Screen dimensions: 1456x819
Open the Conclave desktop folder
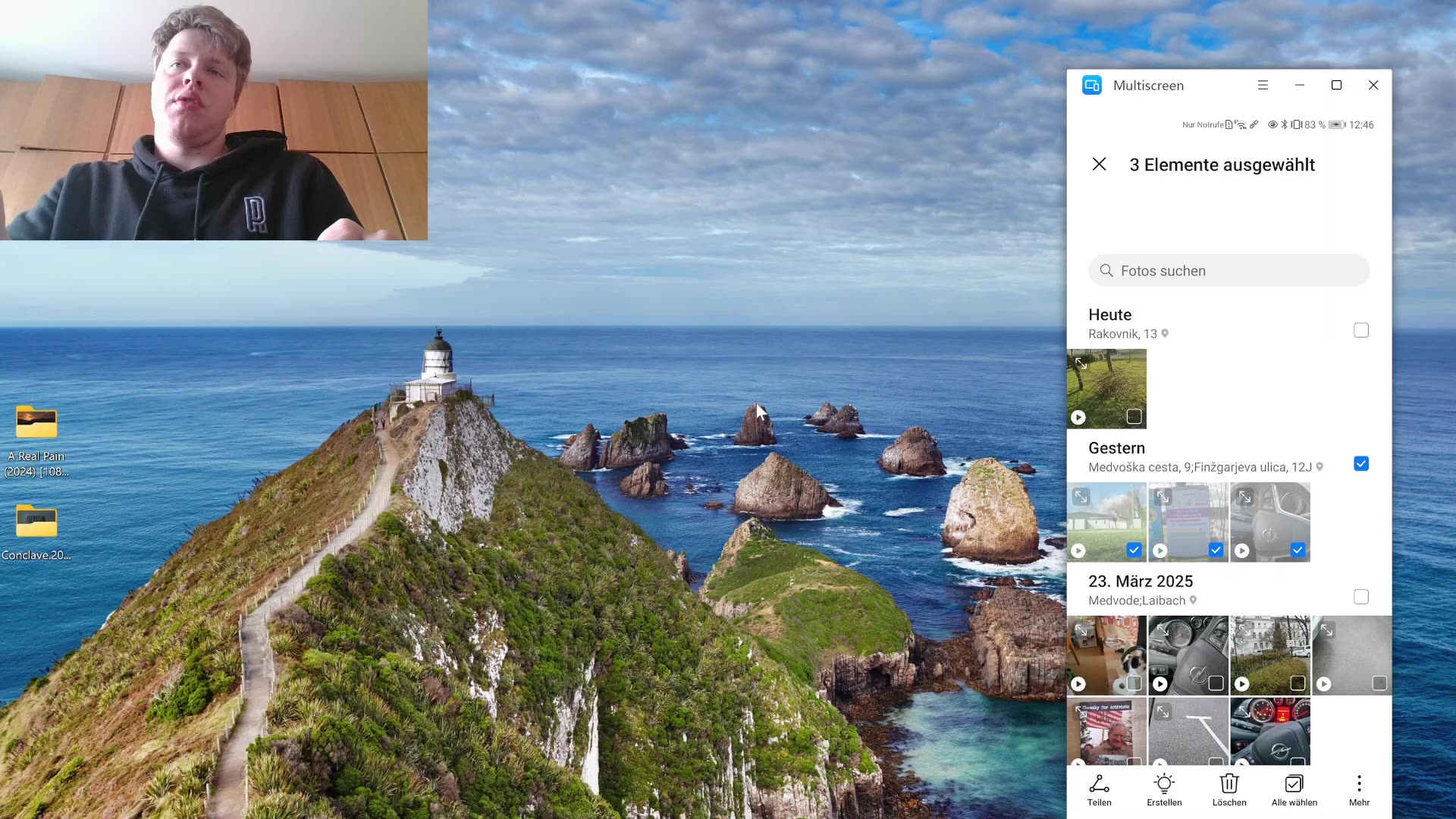coord(36,522)
